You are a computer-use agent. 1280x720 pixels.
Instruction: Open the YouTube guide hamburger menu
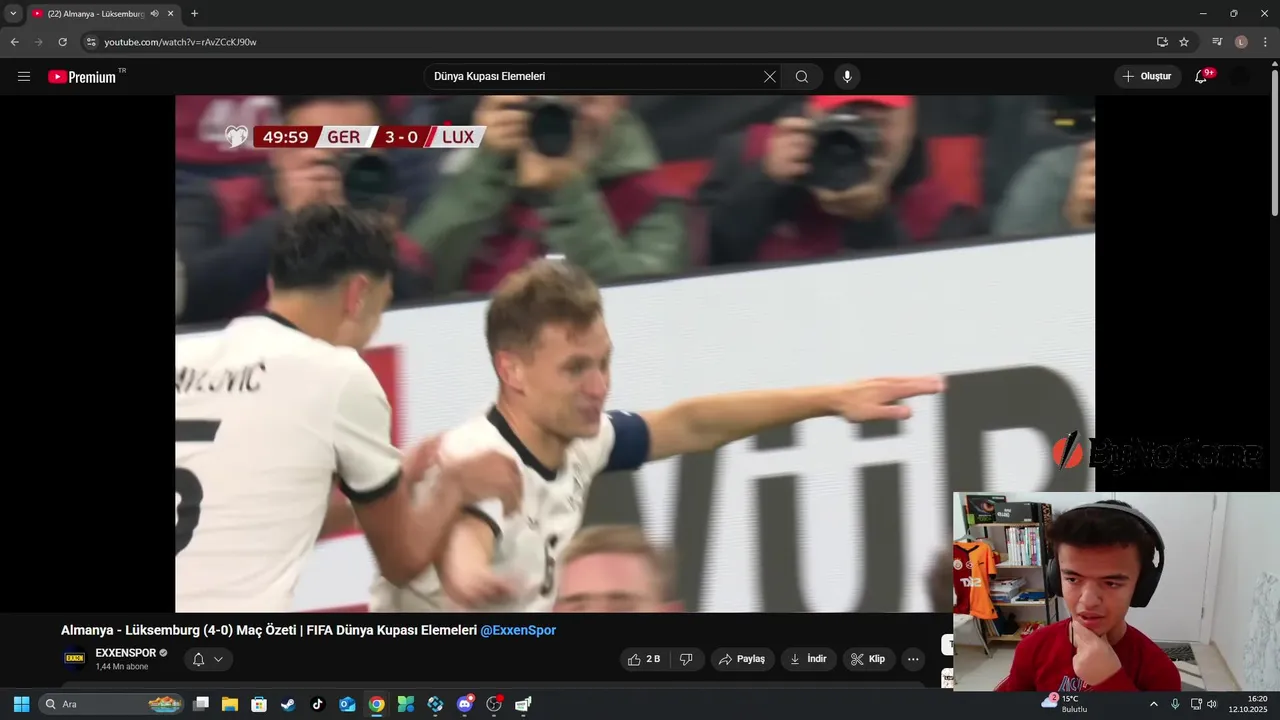pos(24,77)
